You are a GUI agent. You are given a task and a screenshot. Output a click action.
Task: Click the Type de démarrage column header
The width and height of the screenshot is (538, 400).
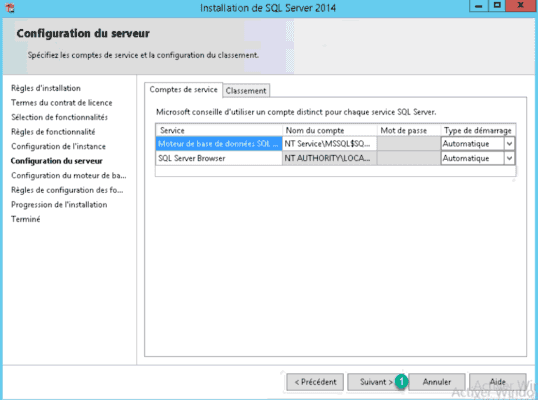pyautogui.click(x=478, y=130)
